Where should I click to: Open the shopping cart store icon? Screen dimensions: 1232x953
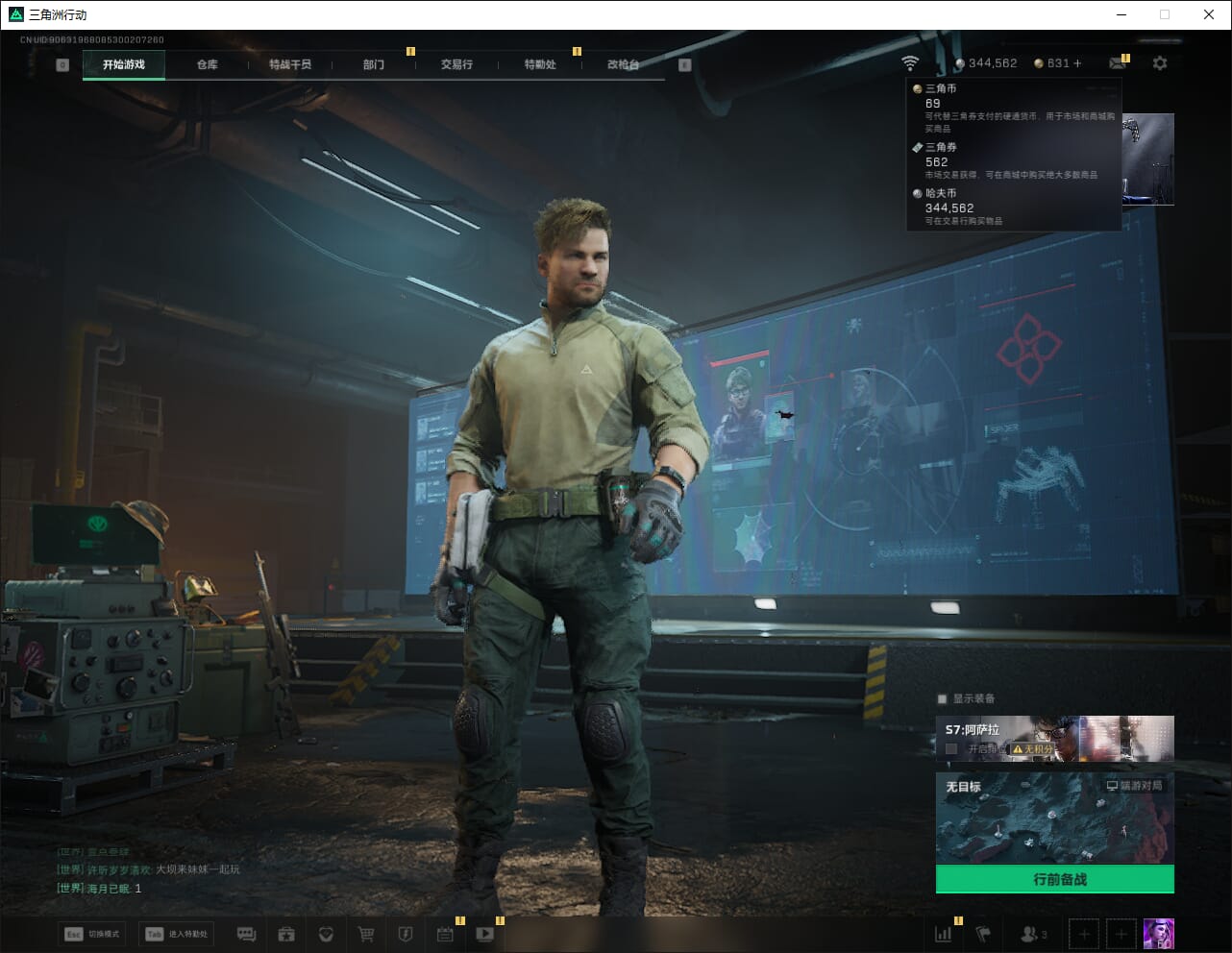[365, 934]
